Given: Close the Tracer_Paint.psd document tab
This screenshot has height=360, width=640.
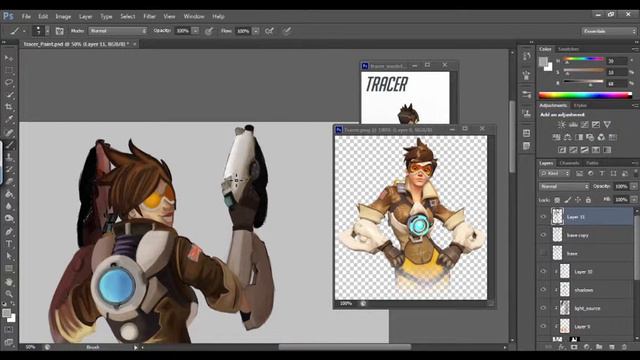Looking at the screenshot, I should click(134, 44).
